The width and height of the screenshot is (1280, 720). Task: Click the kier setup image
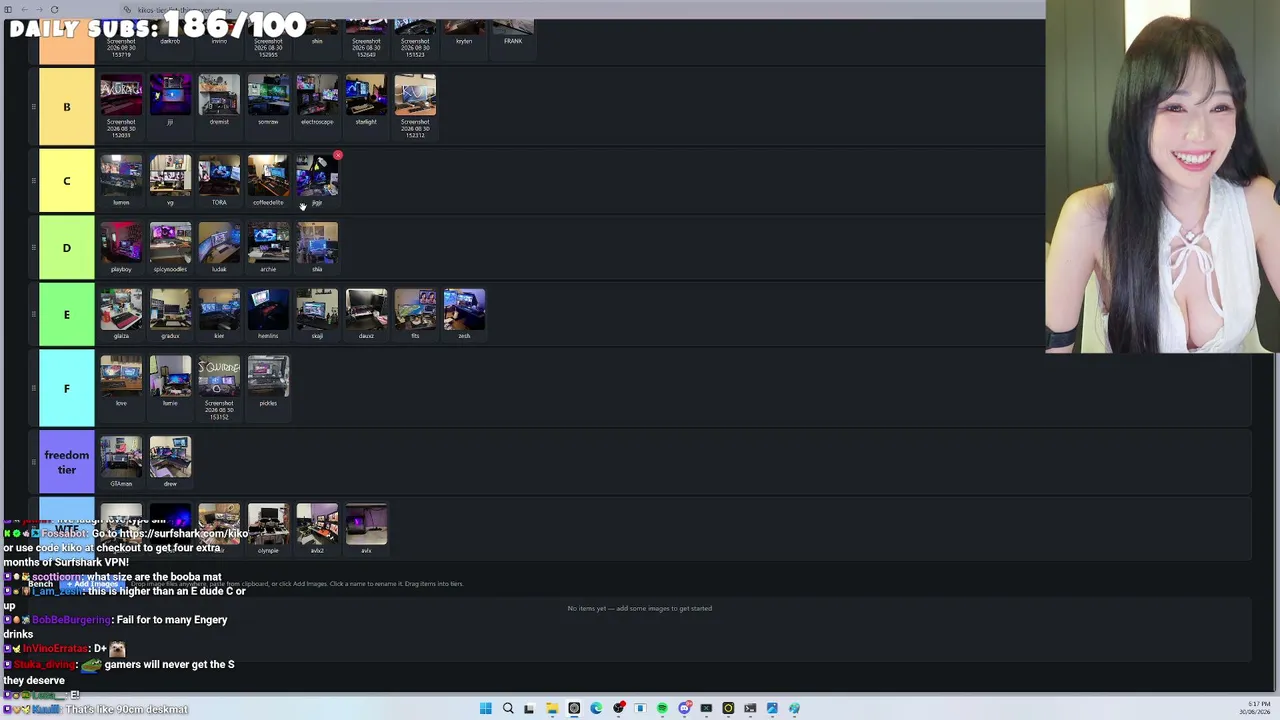219,309
